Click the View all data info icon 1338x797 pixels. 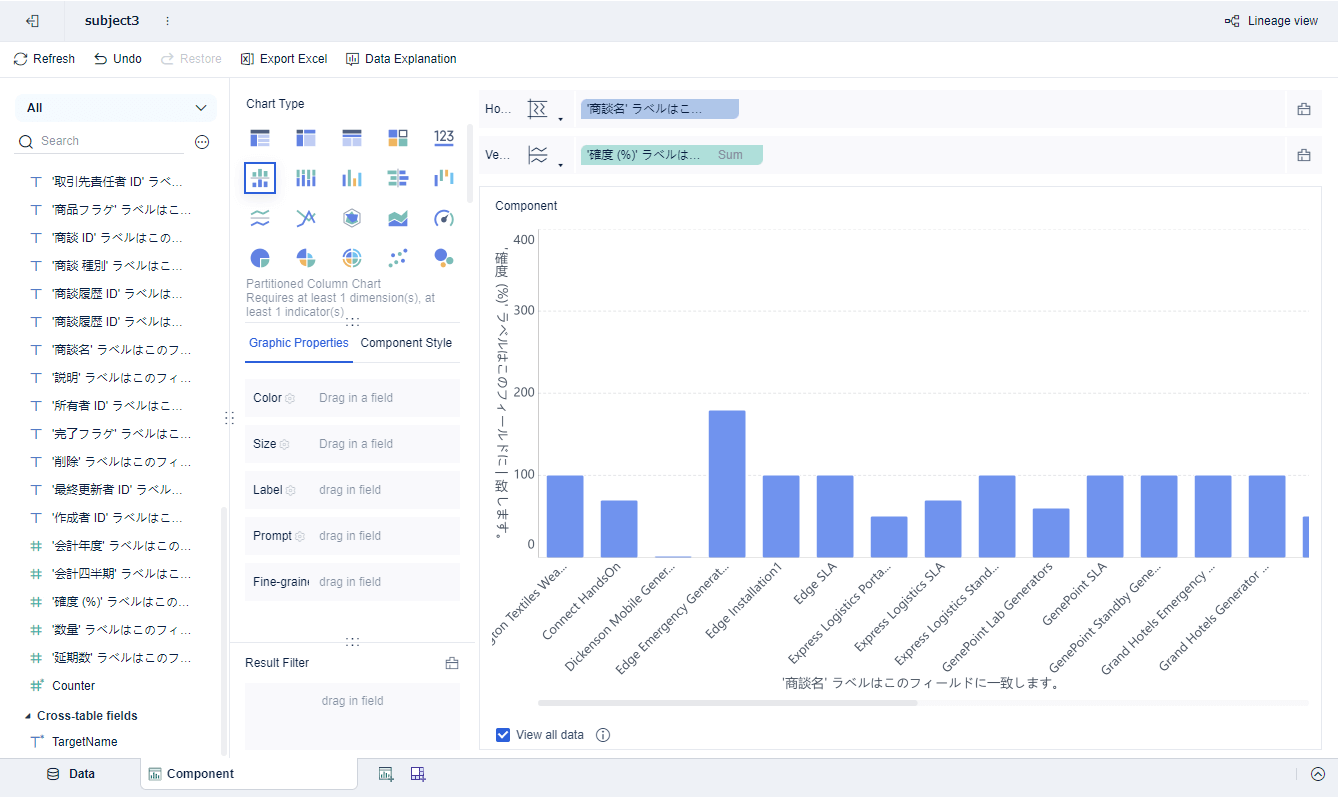click(x=603, y=735)
